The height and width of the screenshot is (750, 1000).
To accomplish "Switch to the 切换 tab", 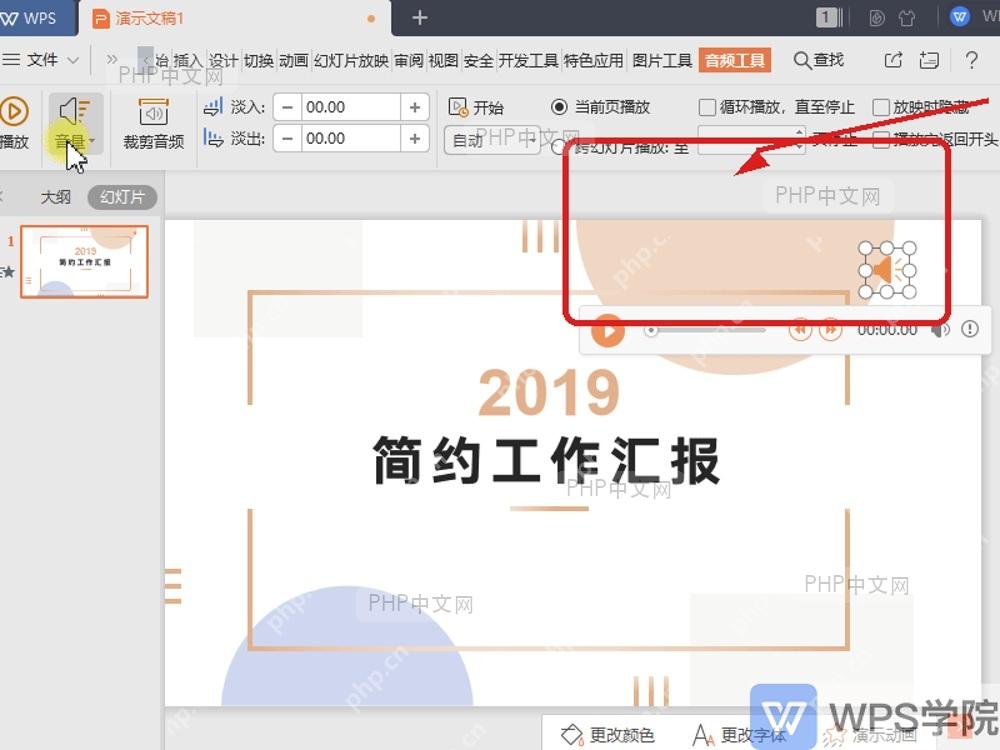I will (x=258, y=61).
